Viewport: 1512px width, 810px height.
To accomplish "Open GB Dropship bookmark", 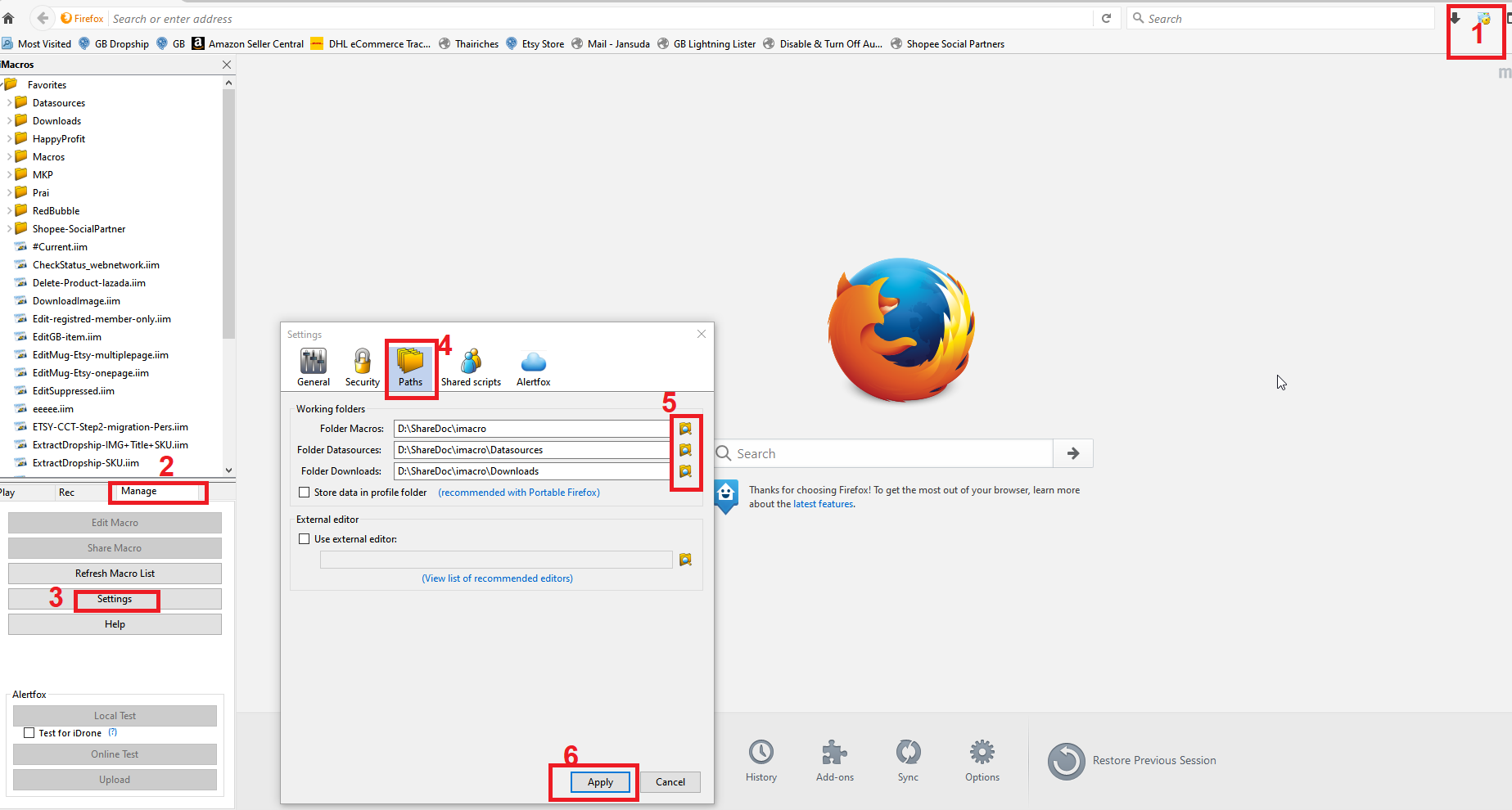I will click(x=114, y=44).
